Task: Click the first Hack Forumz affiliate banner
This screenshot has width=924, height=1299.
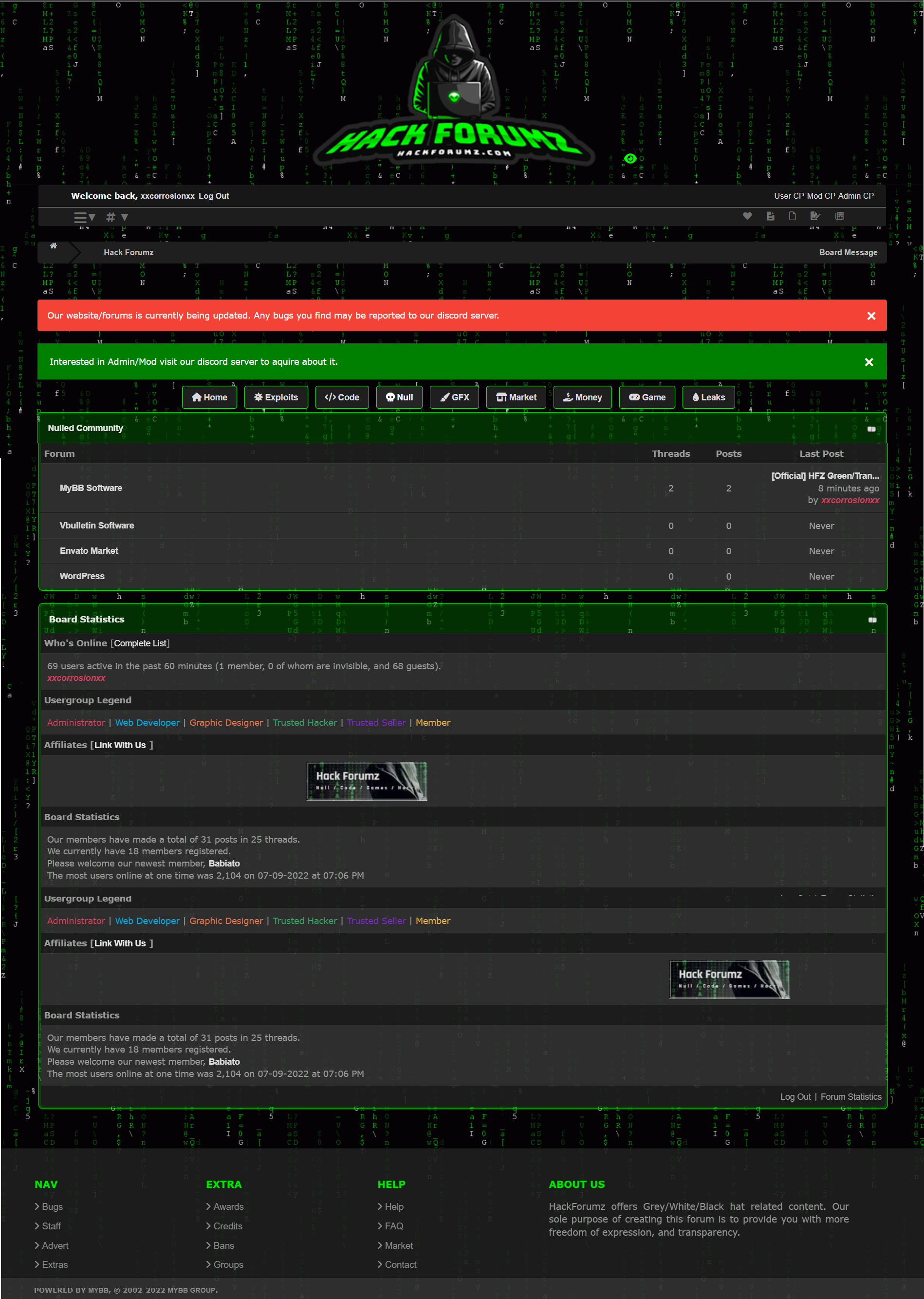Action: click(x=367, y=781)
